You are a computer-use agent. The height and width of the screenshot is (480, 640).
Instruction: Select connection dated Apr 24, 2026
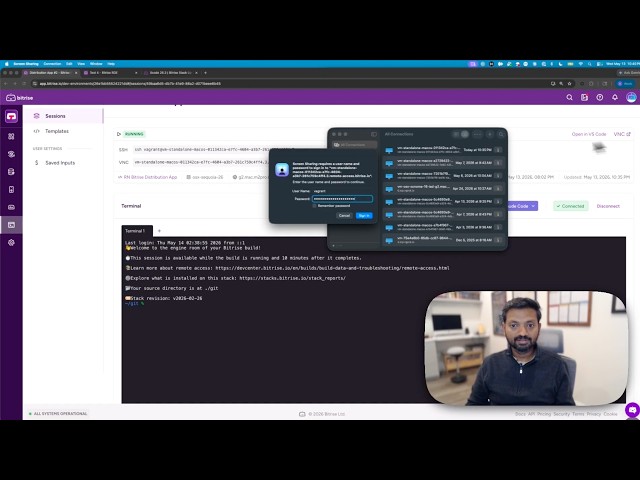point(443,189)
